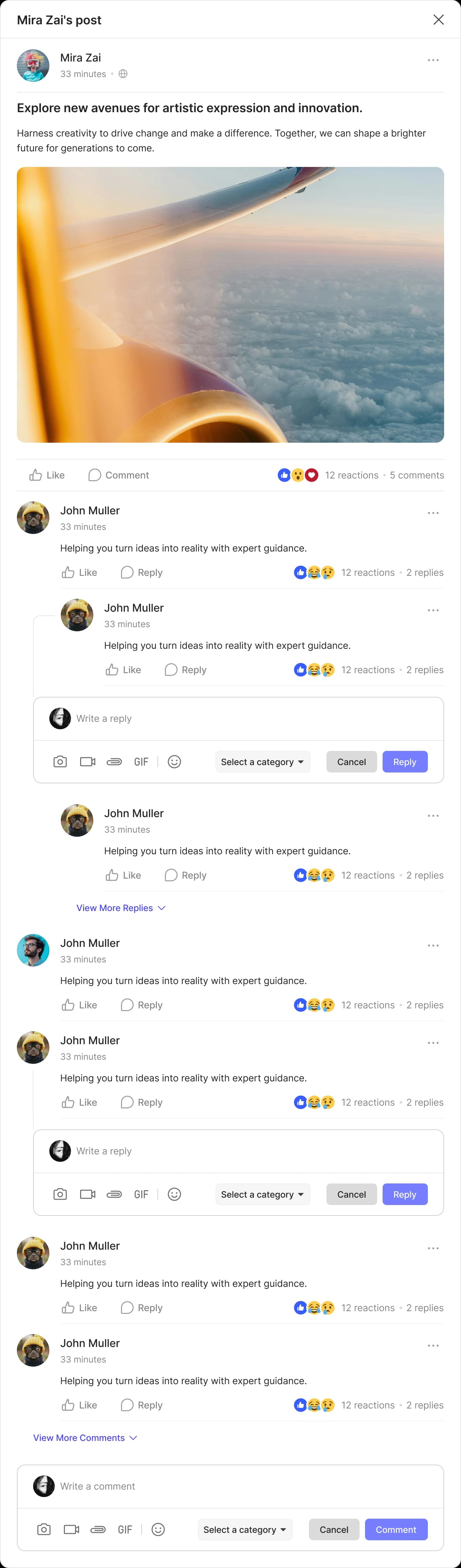Expand View More Replies
This screenshot has width=461, height=1568.
(121, 908)
